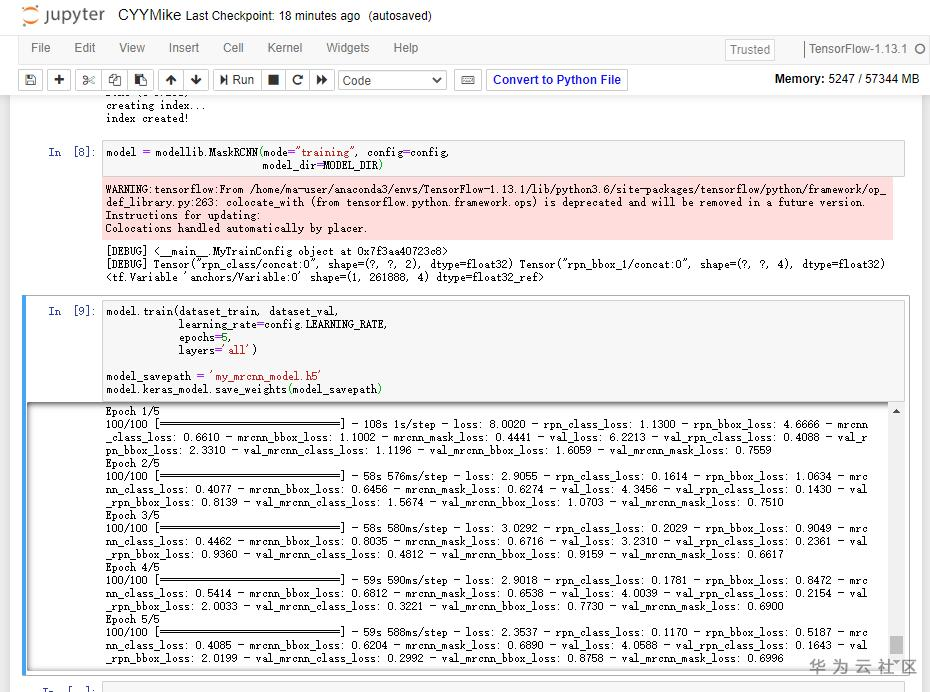Click the my_mrcnn_model.h5 string
Screen dimensions: 930x692
tap(265, 377)
